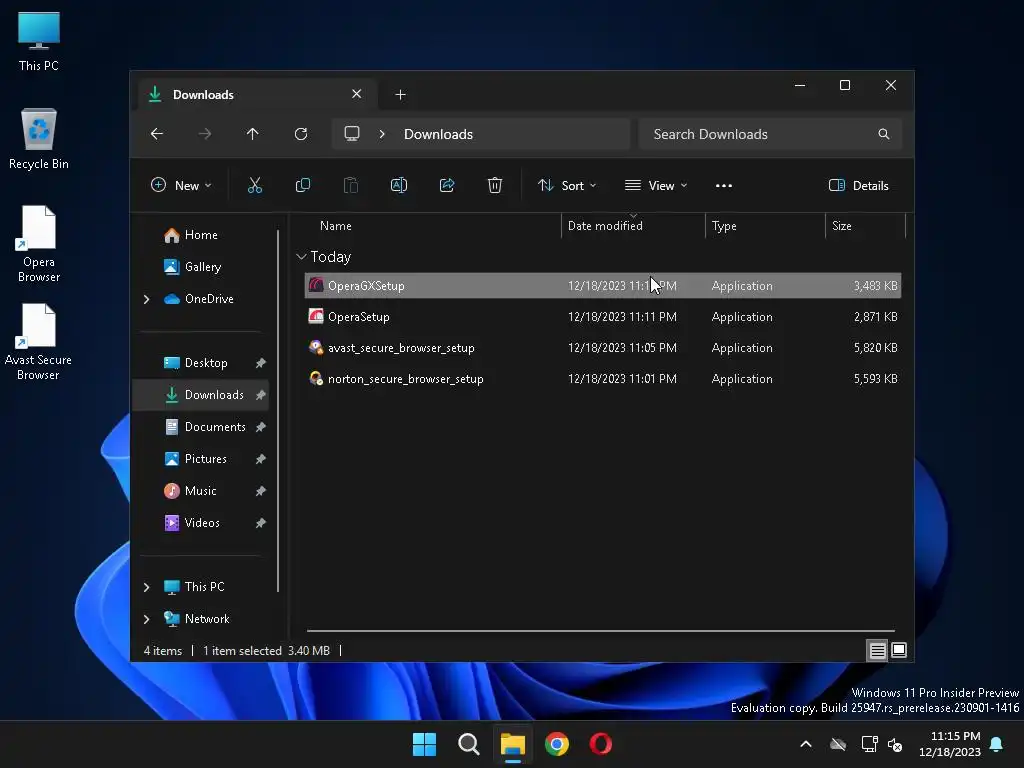
Task: Refresh the Downloads folder view
Action: pos(301,134)
